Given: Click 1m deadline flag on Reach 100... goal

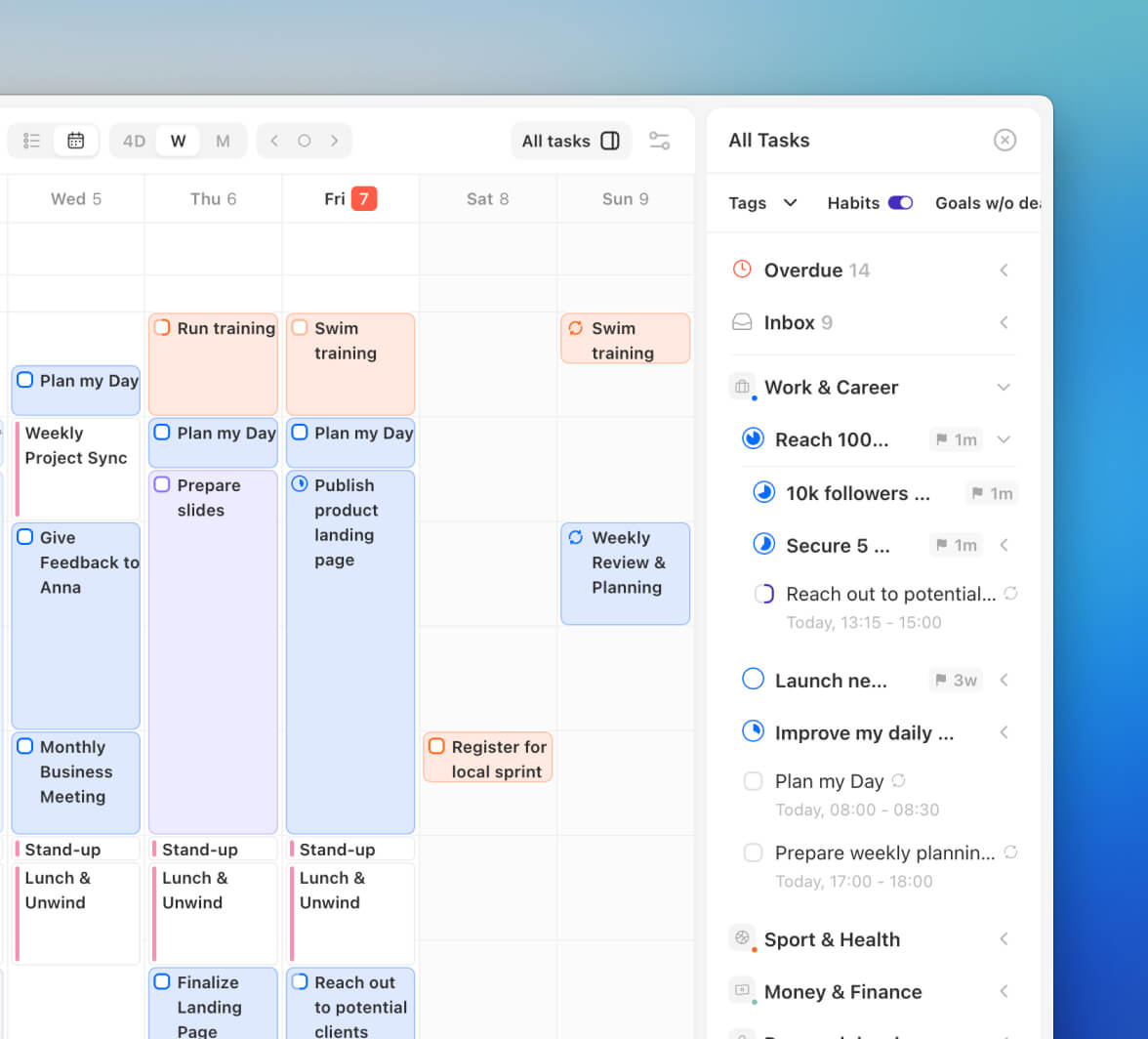Looking at the screenshot, I should pos(957,439).
